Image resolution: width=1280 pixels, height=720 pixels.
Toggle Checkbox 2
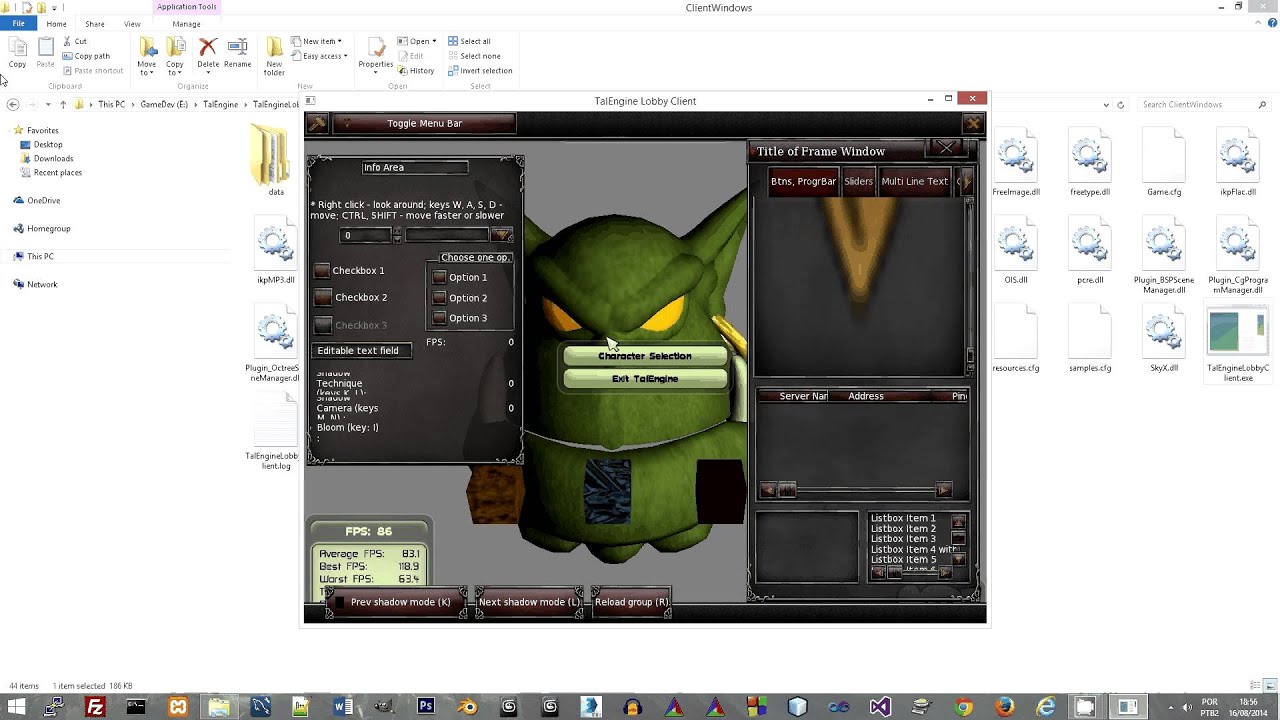[x=322, y=297]
